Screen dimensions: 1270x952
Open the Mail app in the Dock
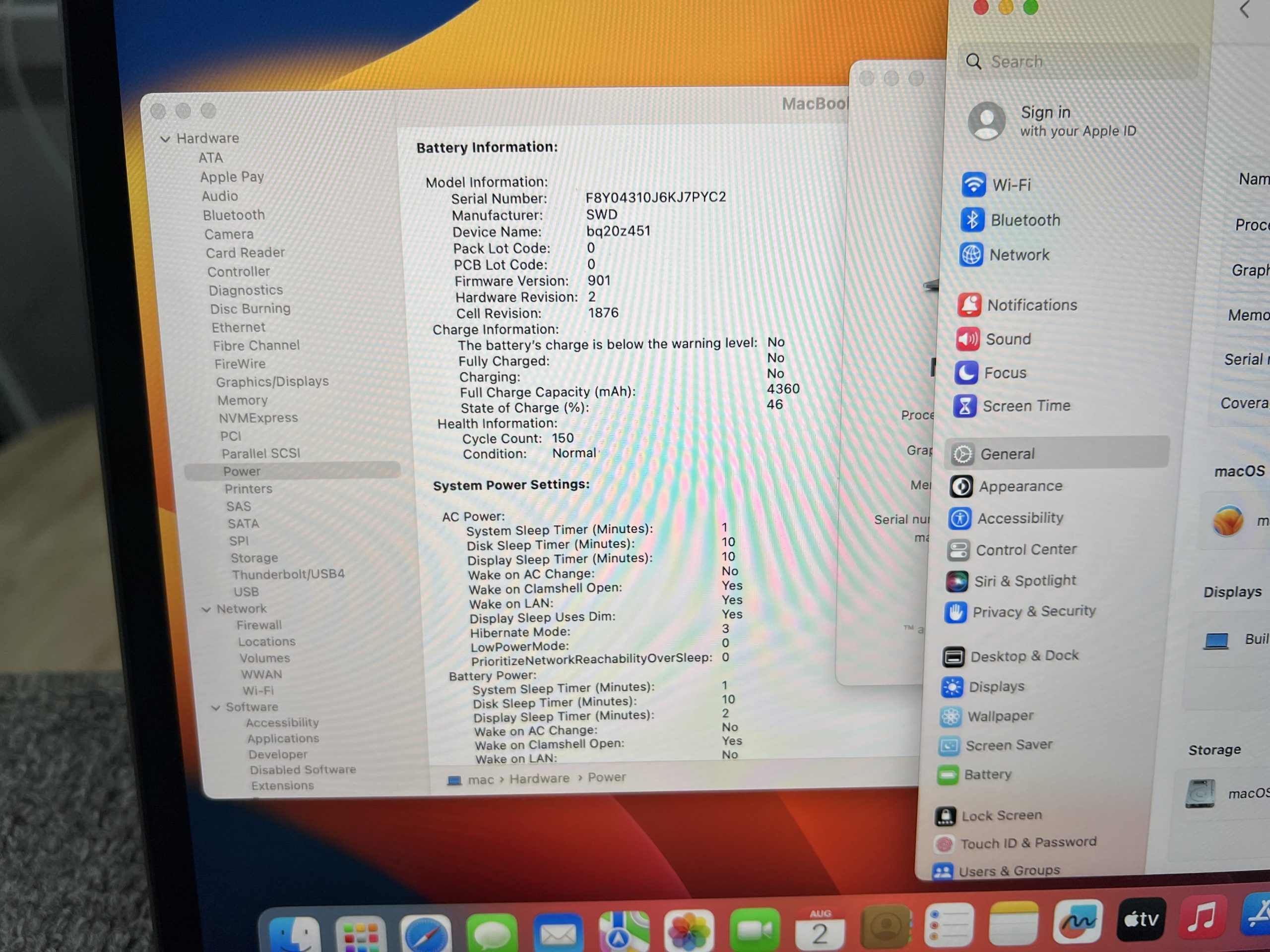(x=558, y=934)
